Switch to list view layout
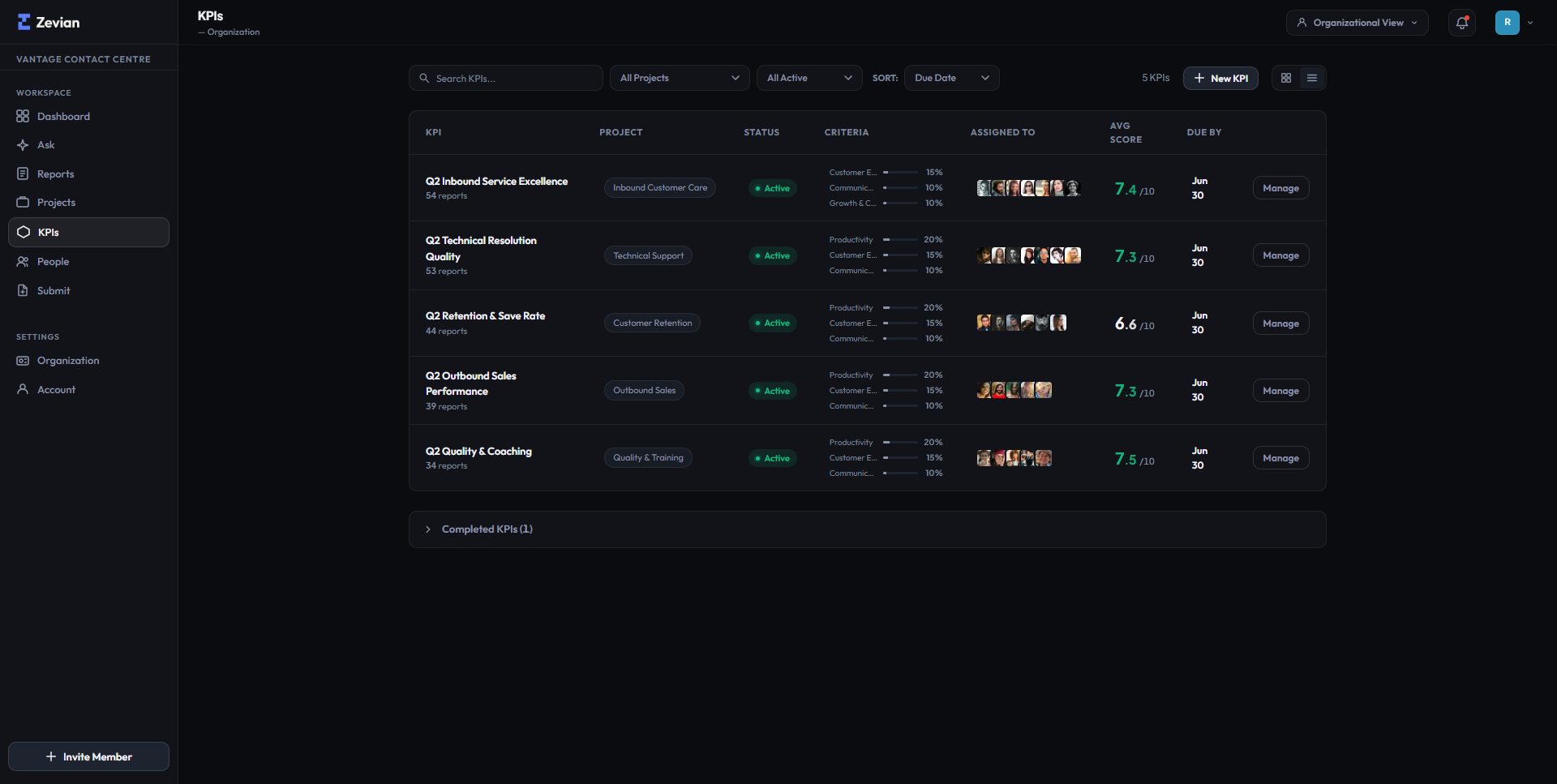 (1312, 78)
